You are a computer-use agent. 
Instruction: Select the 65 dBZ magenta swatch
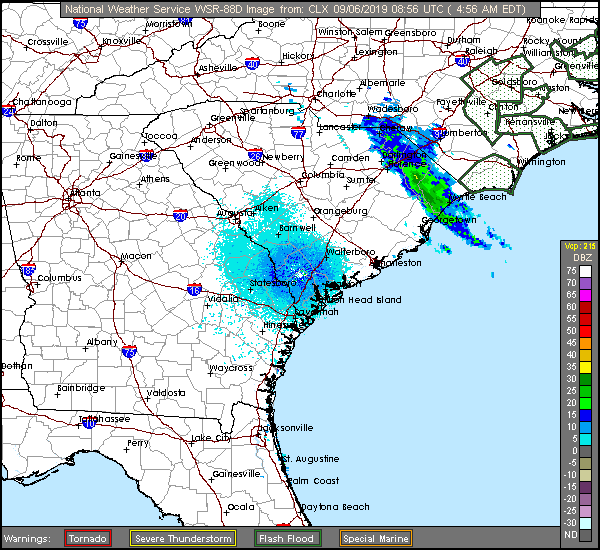(585, 295)
